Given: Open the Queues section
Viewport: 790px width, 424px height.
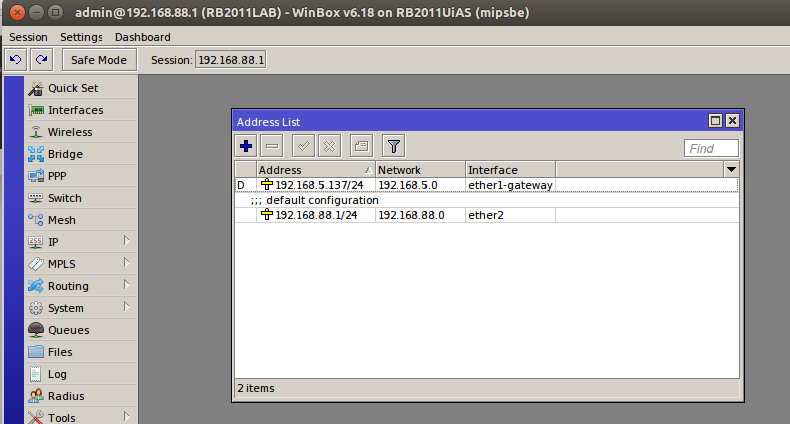Looking at the screenshot, I should (x=68, y=330).
